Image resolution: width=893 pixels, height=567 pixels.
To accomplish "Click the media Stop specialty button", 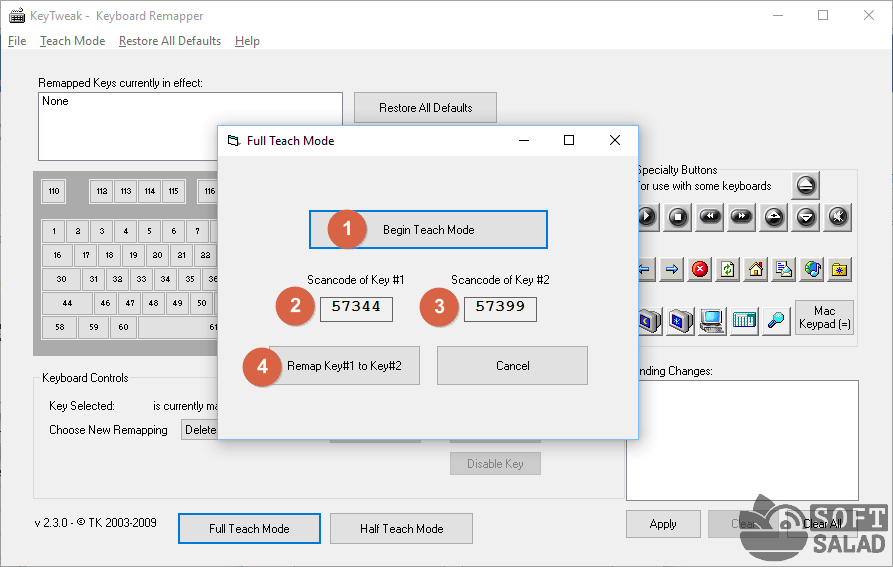I will tap(677, 216).
